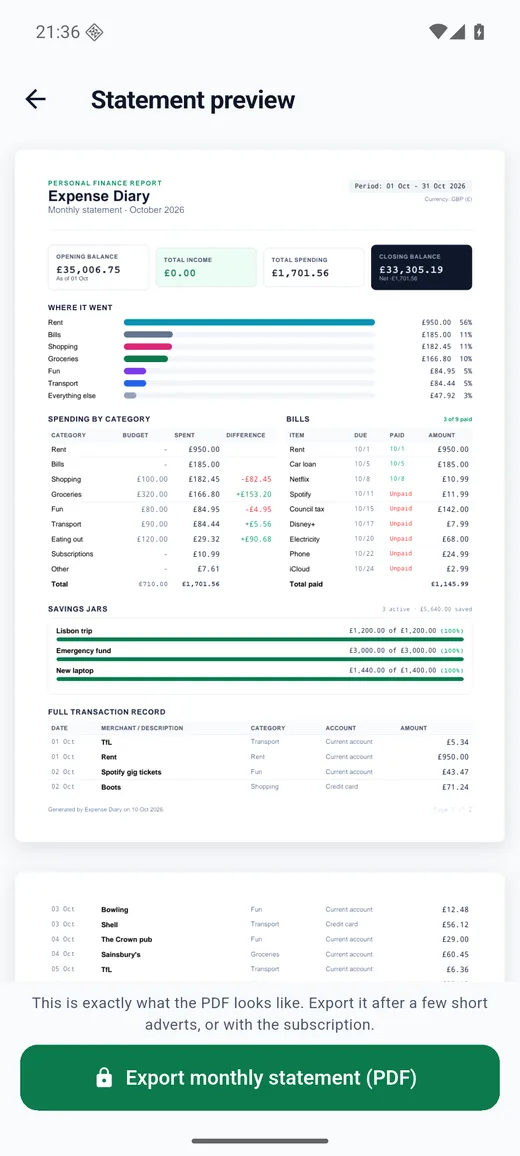520x1156 pixels.
Task: Tap the Expense Diary report heading
Action: (x=99, y=196)
